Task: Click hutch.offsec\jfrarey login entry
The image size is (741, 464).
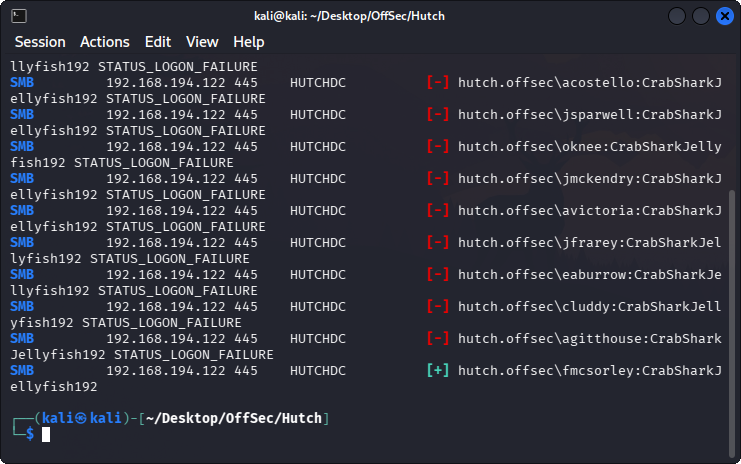Action: pos(590,243)
